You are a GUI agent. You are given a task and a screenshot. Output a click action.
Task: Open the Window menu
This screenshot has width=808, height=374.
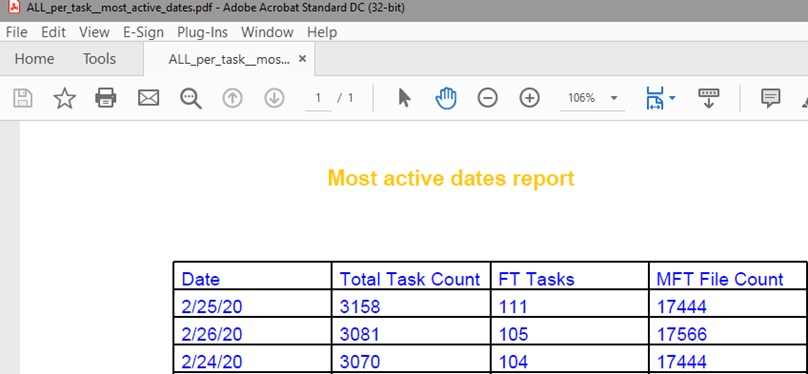tap(267, 32)
